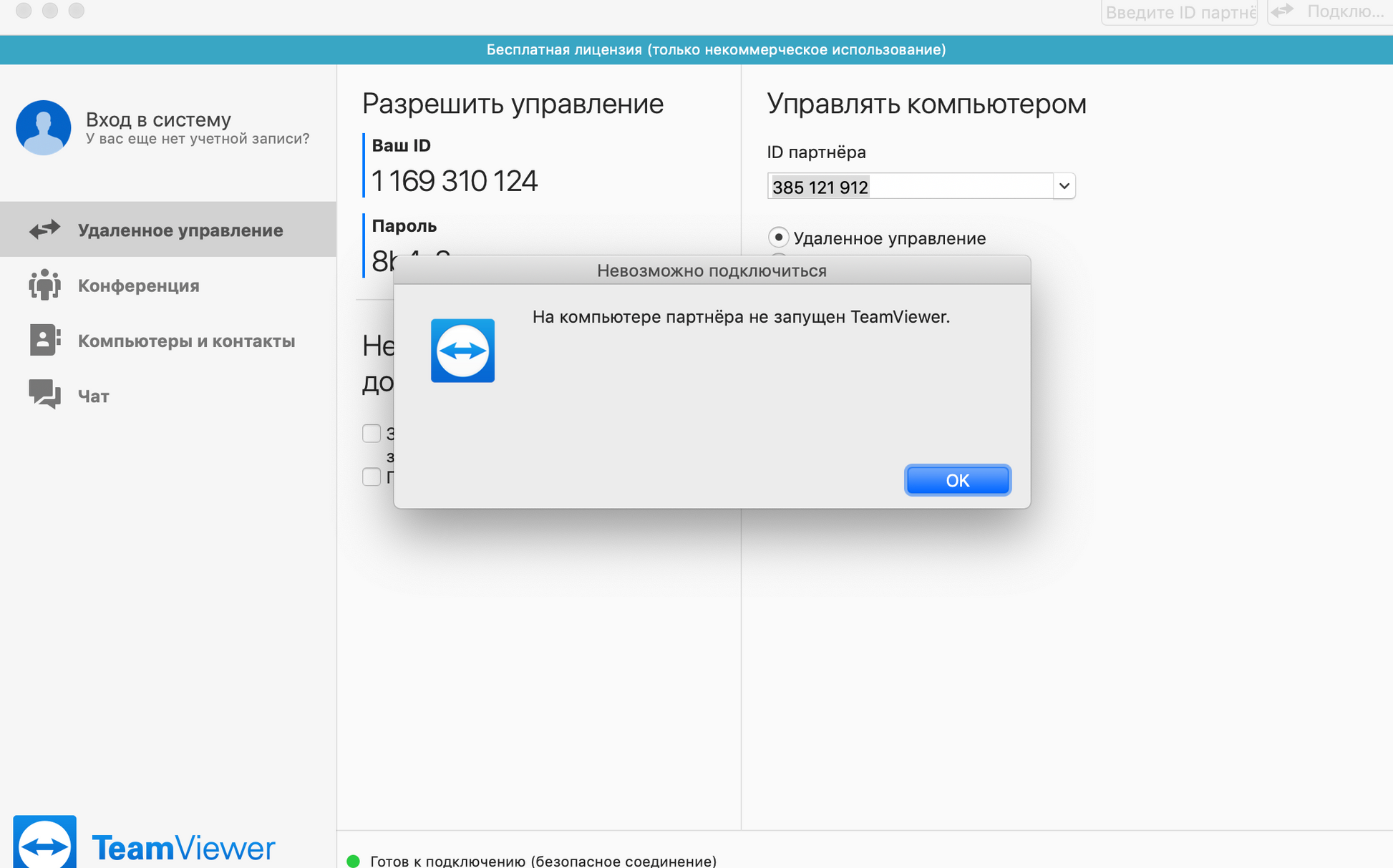Click the Подклю... button in the top toolbar
Image resolution: width=1393 pixels, height=868 pixels.
point(1330,12)
